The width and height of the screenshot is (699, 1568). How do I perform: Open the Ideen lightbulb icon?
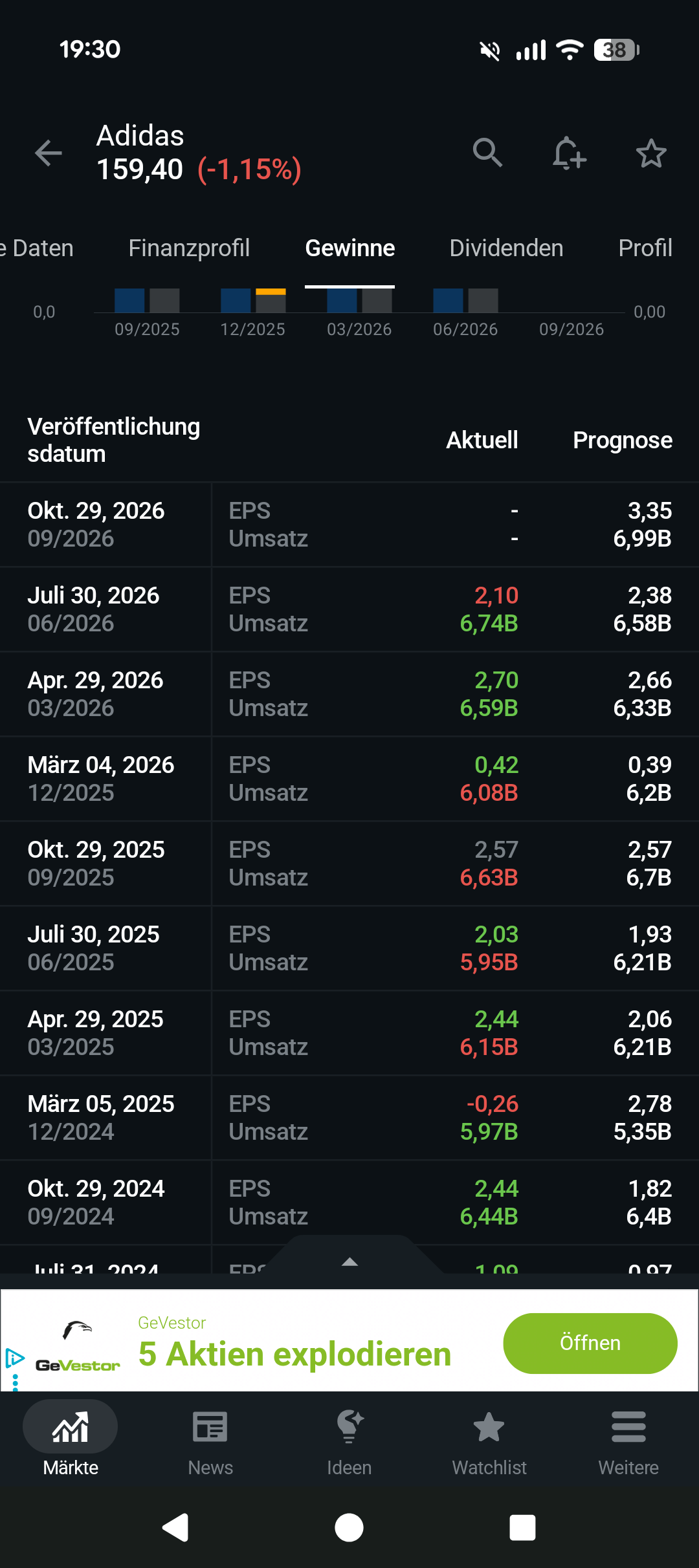349,1427
